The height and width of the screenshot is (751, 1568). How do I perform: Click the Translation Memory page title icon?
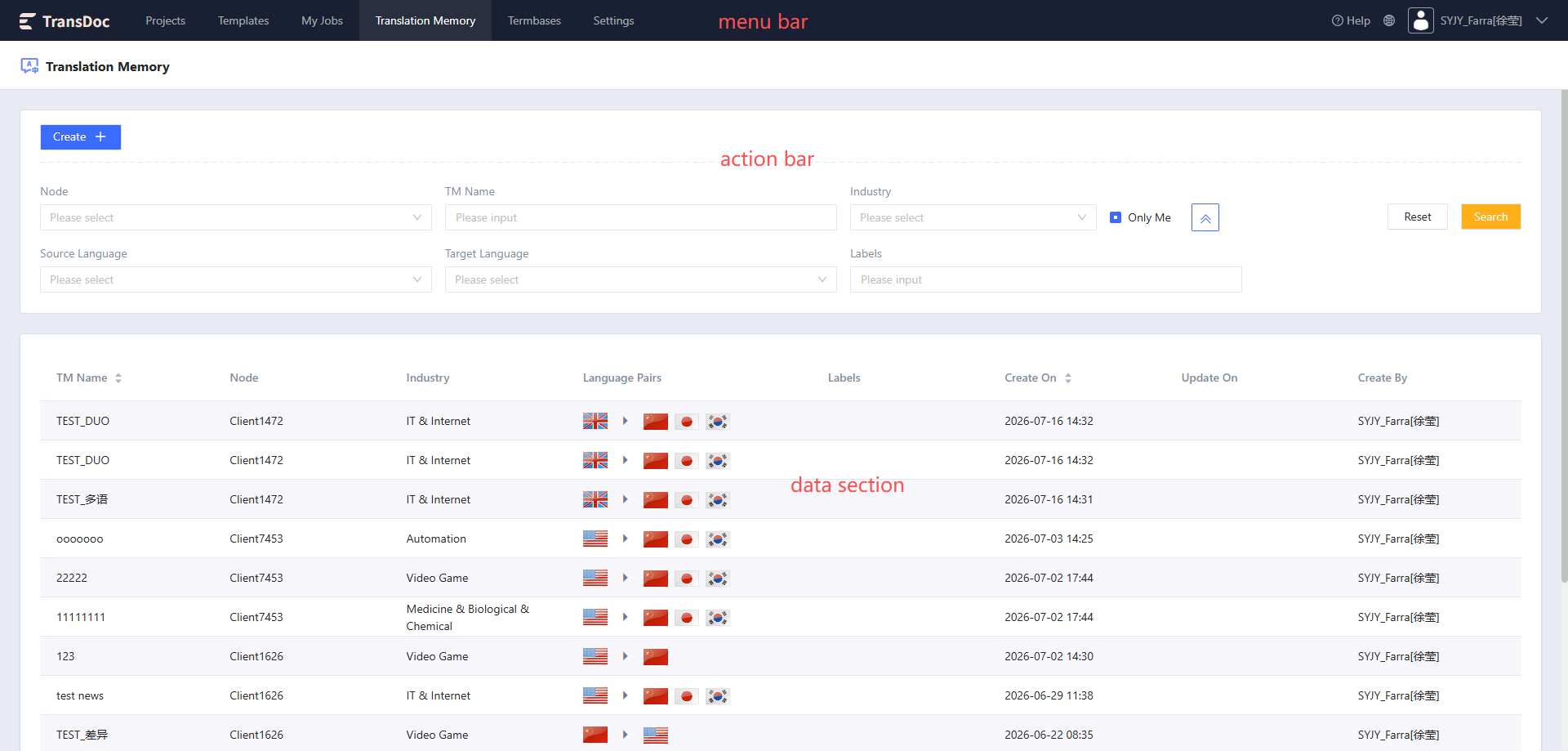click(x=29, y=66)
